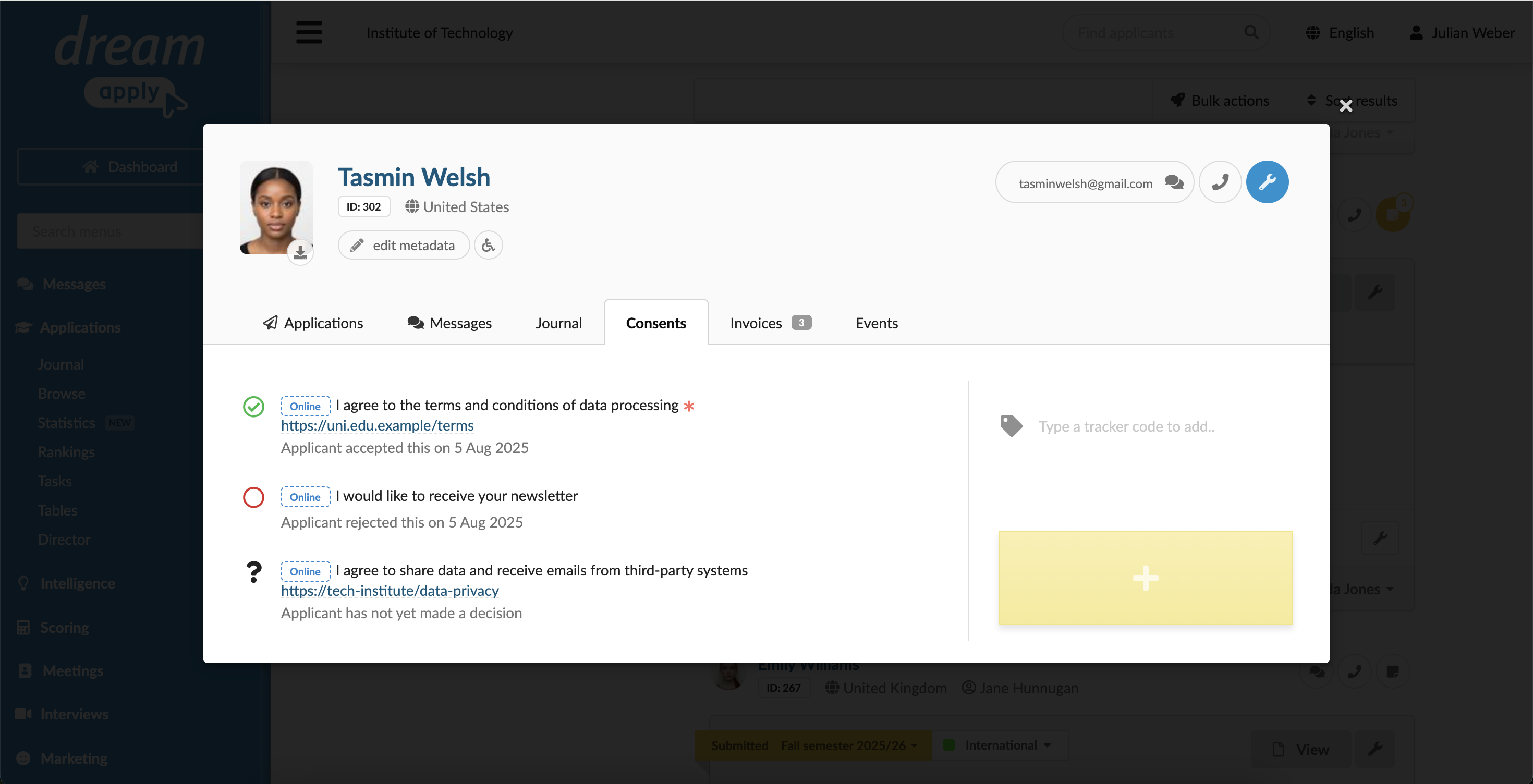
Task: Expand Scoring in the sidebar
Action: tap(53, 628)
